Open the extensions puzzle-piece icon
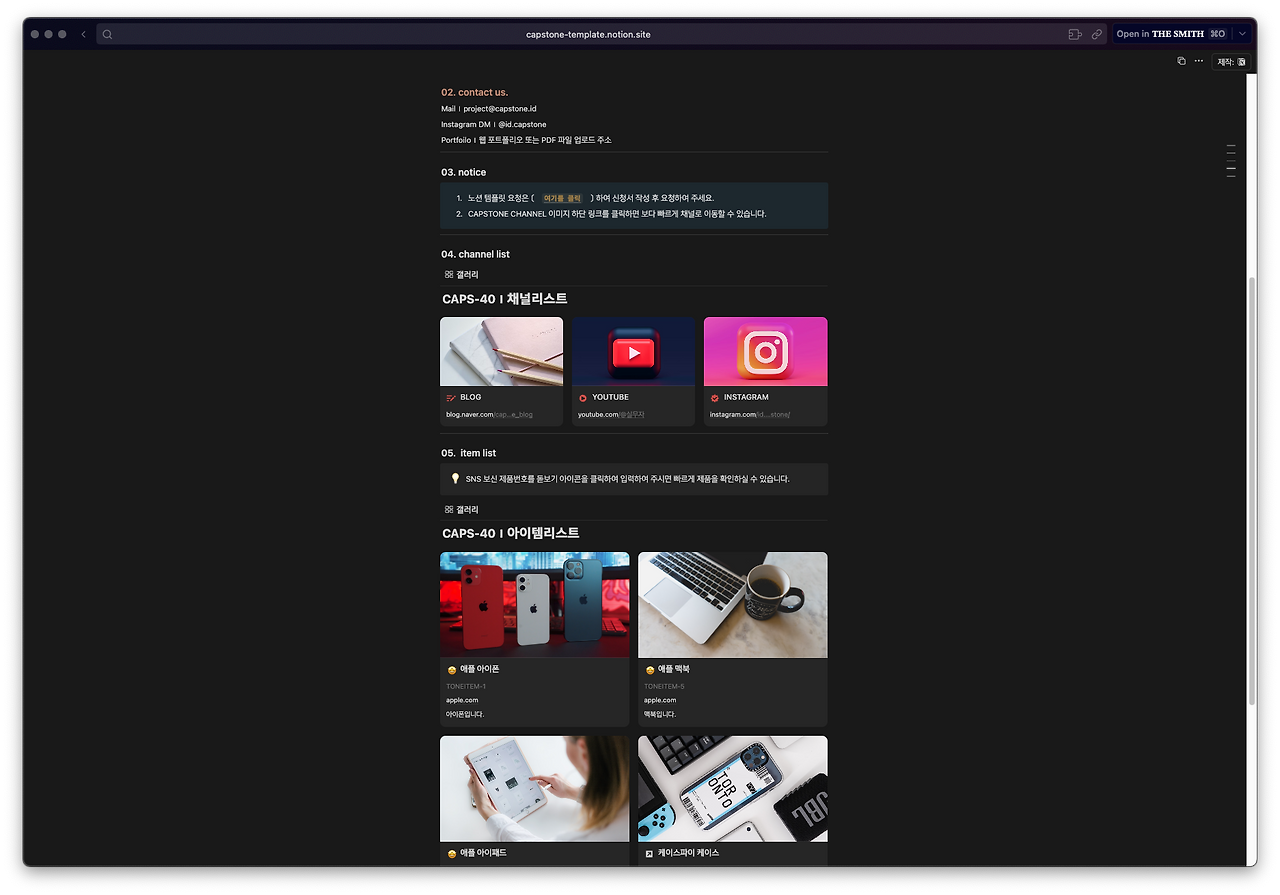Image resolution: width=1280 pixels, height=895 pixels. click(x=1075, y=34)
